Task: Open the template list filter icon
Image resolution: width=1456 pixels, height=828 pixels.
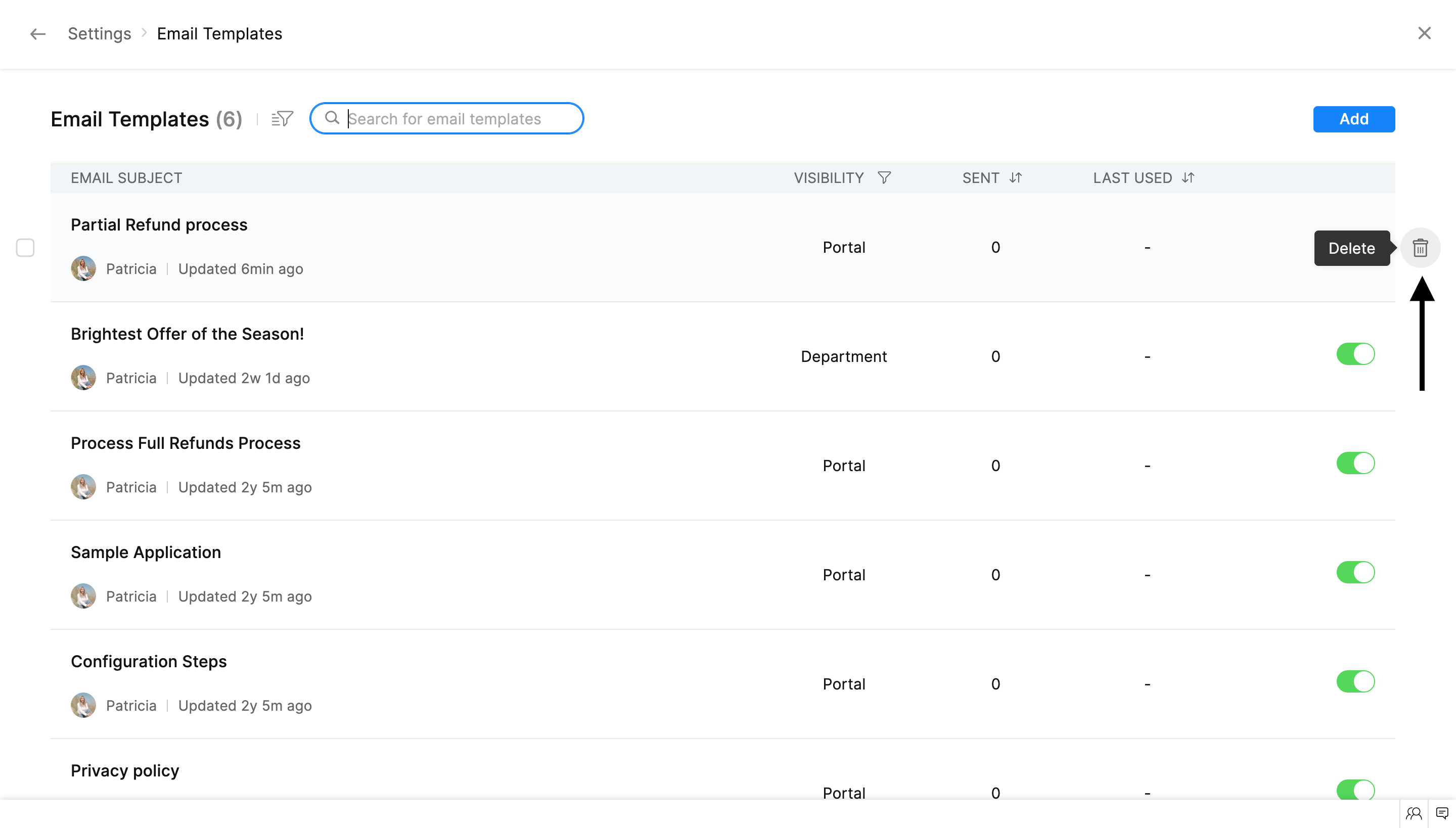Action: [x=282, y=119]
